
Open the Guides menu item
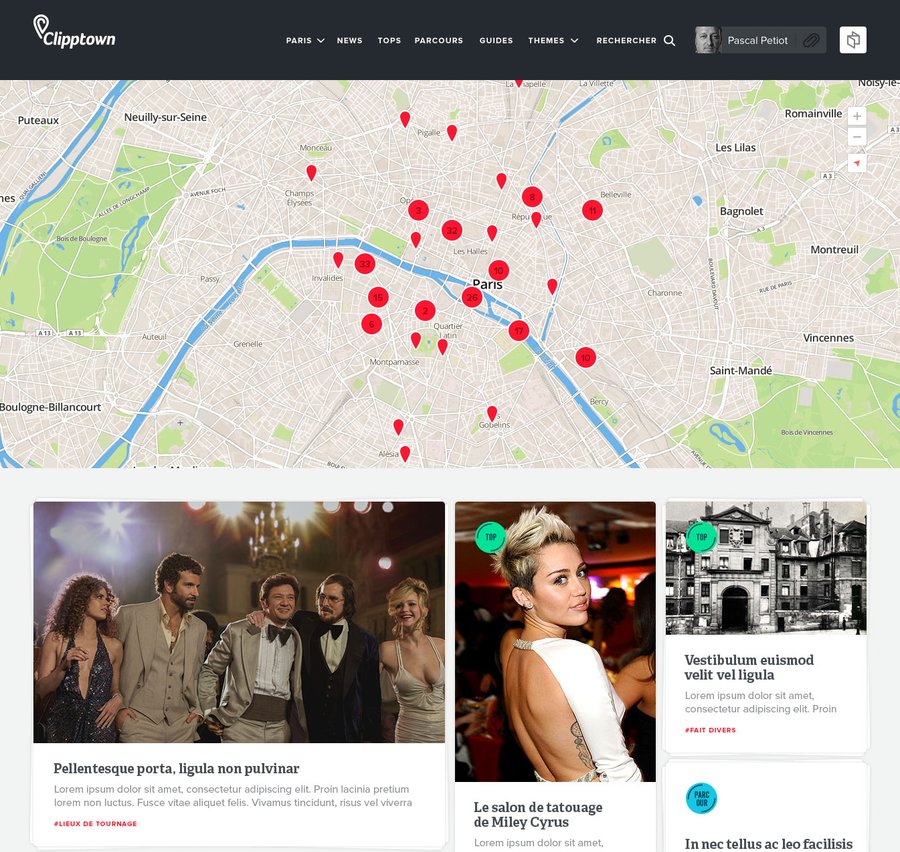point(496,41)
